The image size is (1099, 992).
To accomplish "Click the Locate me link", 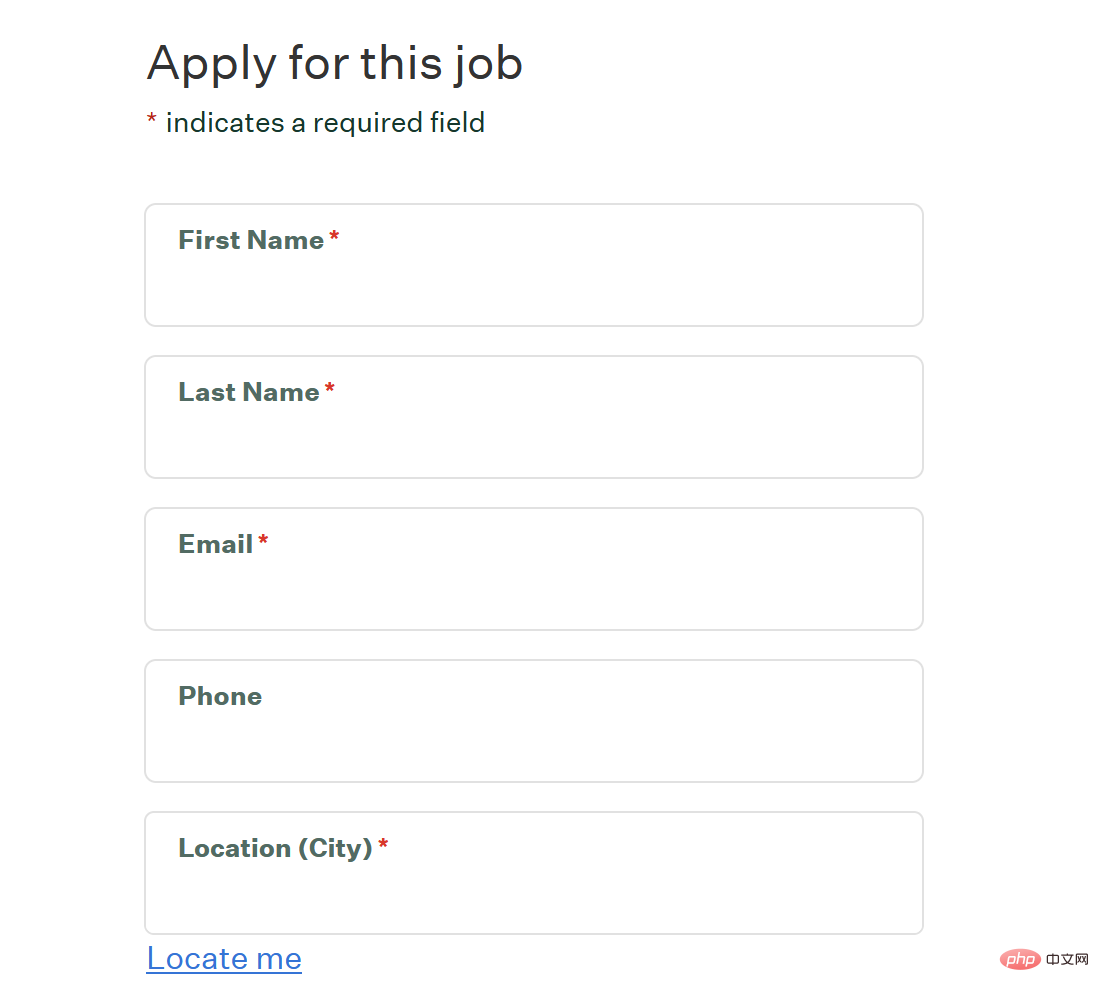I will pos(224,959).
